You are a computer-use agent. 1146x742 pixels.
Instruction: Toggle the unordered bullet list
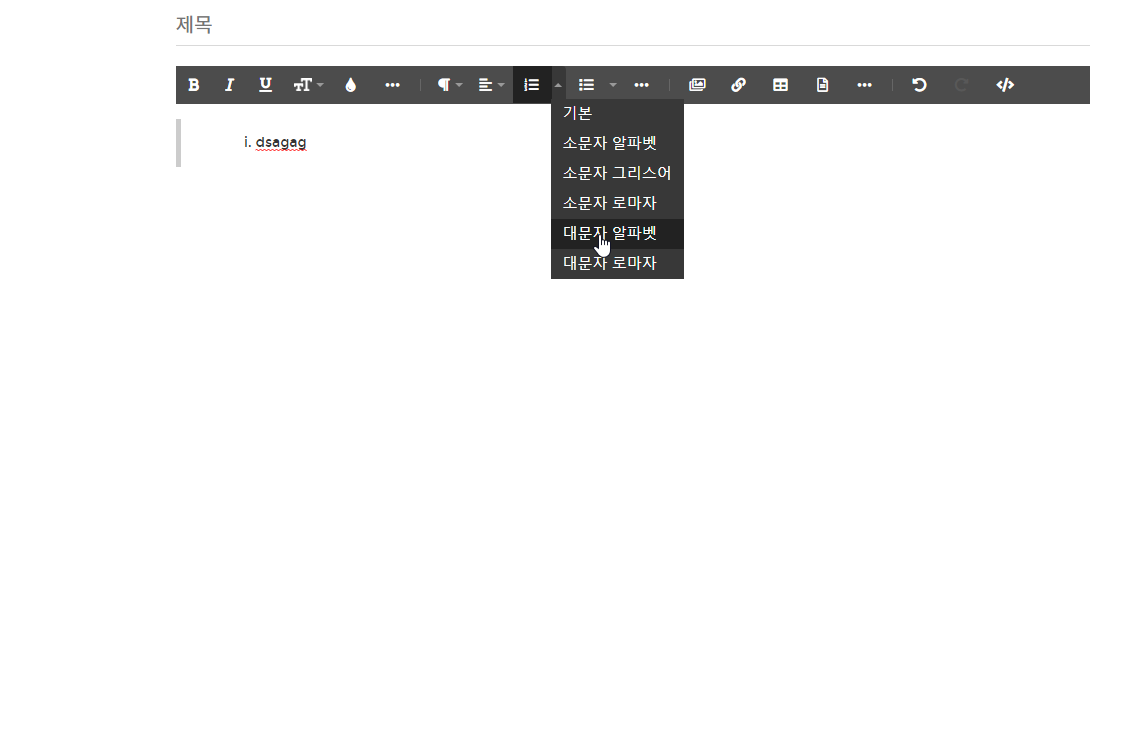point(586,85)
